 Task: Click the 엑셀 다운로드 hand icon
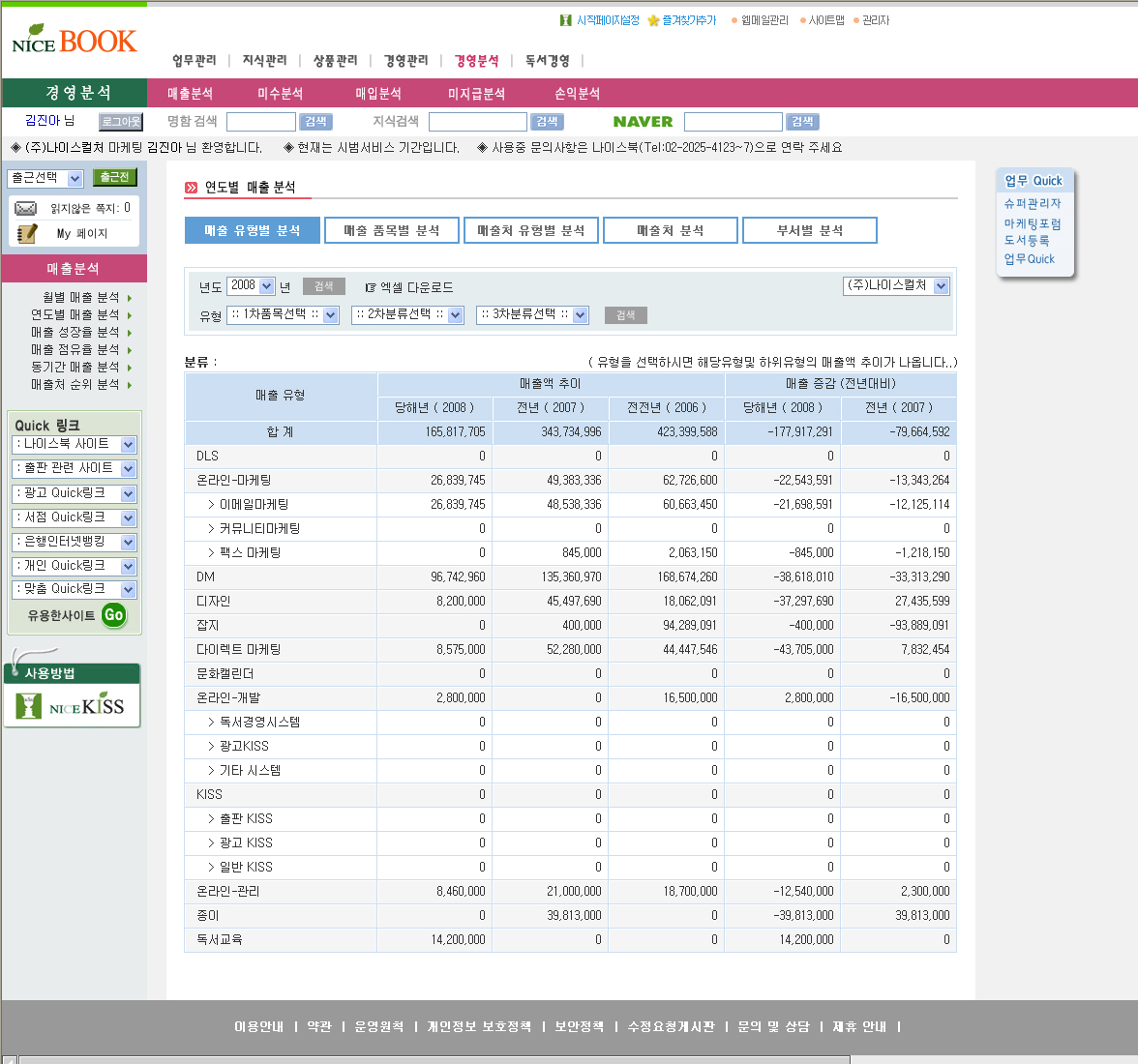[x=371, y=287]
